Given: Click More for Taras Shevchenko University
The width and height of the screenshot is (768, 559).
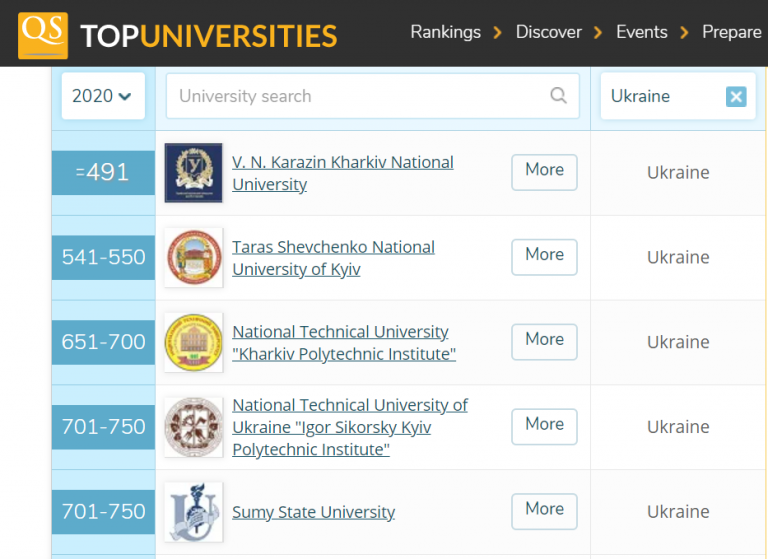Looking at the screenshot, I should [x=544, y=257].
